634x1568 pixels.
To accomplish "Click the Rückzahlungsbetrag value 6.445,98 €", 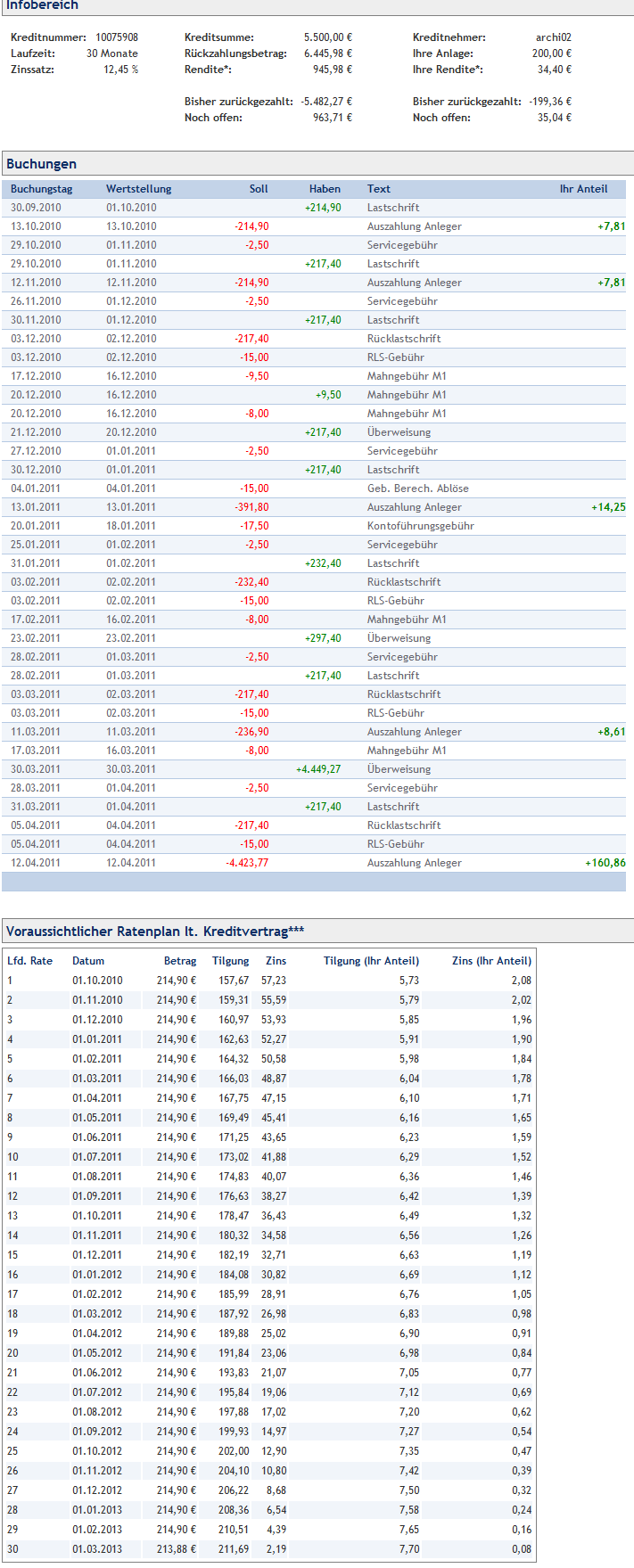I will tap(327, 53).
